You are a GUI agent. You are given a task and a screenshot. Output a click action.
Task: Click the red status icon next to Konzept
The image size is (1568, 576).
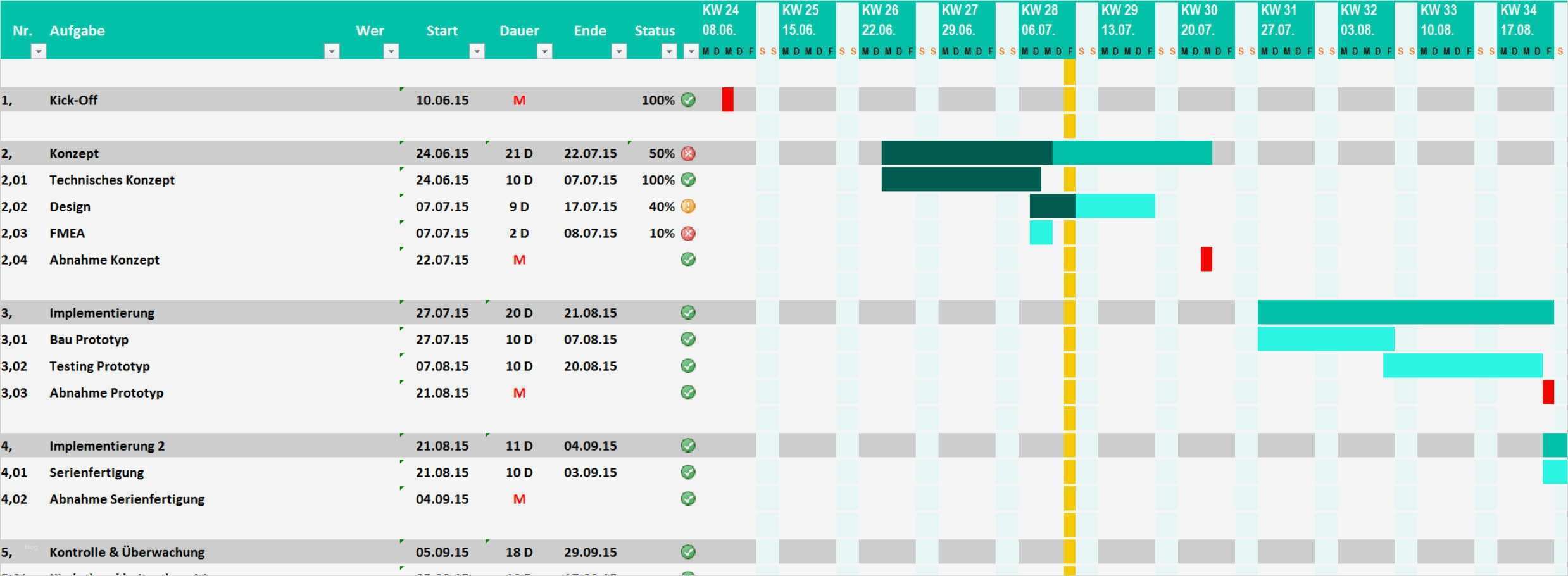[x=688, y=153]
